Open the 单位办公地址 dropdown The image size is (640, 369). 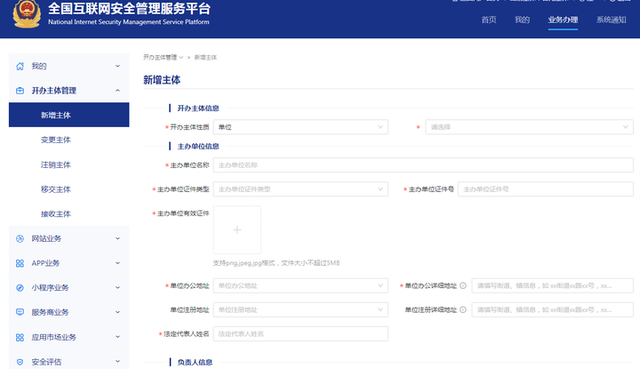[x=300, y=286]
